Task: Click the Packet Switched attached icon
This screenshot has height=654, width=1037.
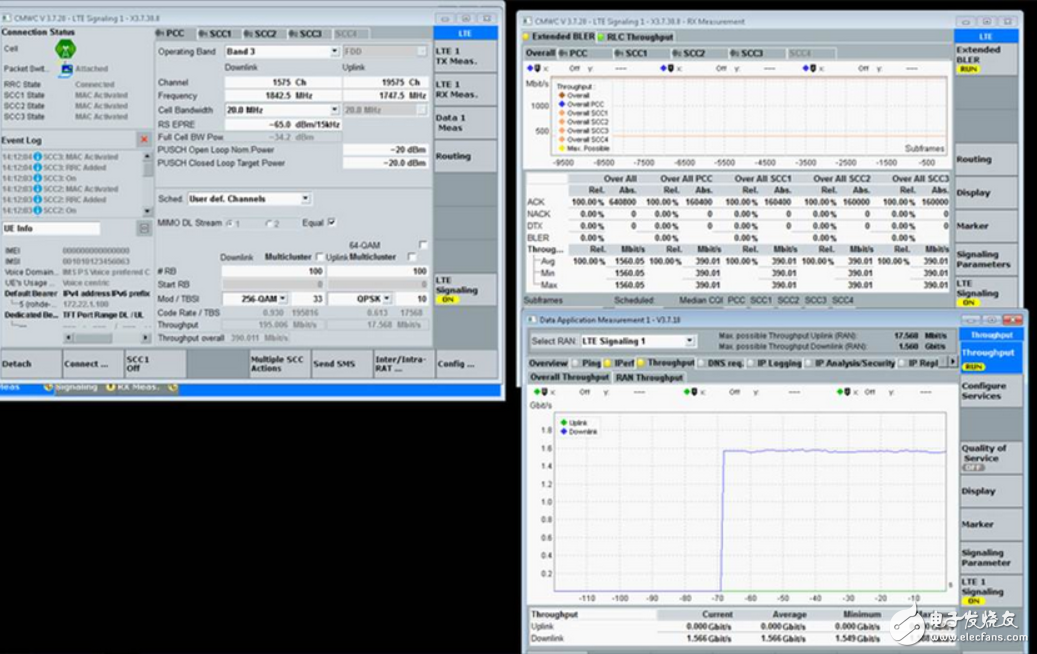Action: pyautogui.click(x=66, y=69)
